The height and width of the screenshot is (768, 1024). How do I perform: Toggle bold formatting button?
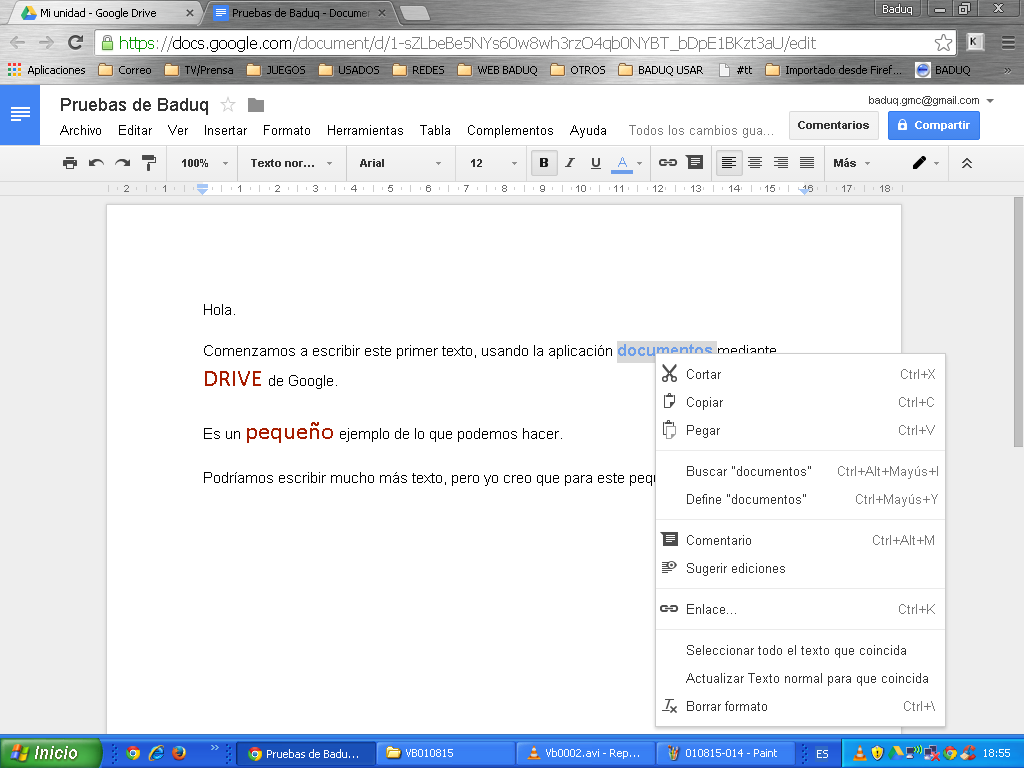click(x=544, y=163)
